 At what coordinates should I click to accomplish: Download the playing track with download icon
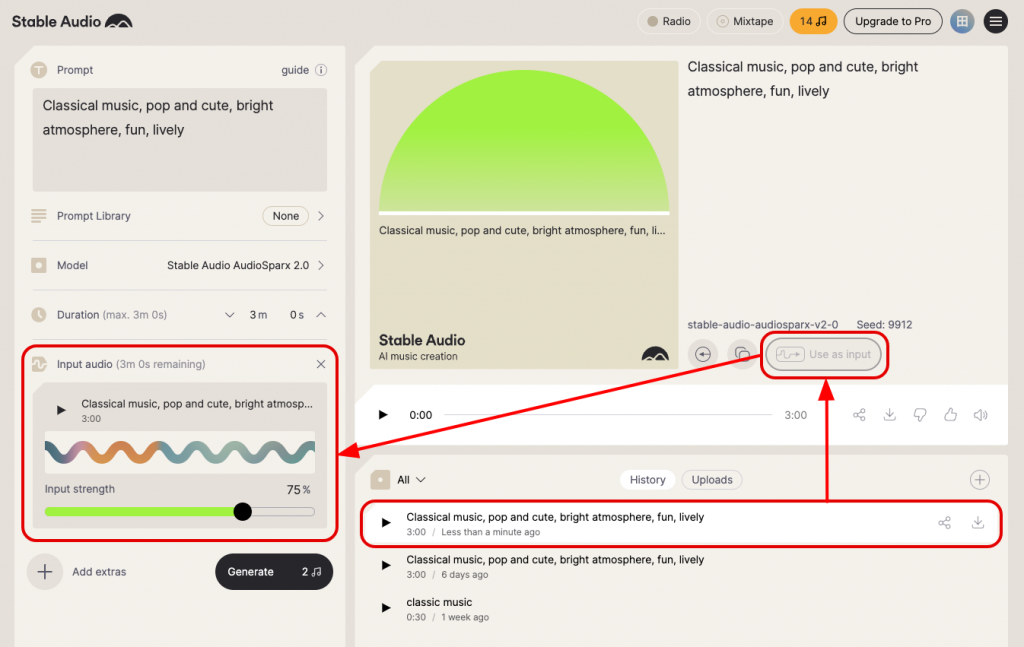tap(889, 414)
